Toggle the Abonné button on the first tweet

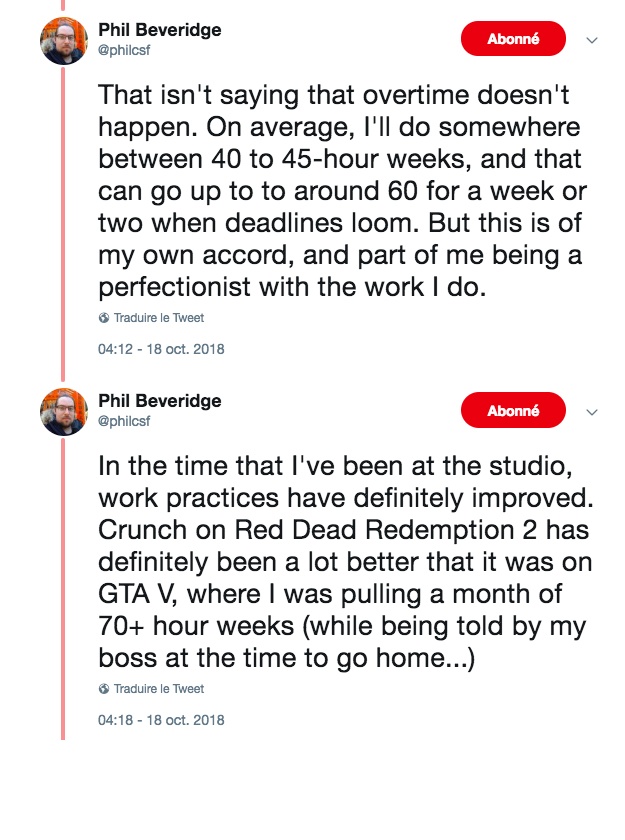(x=513, y=40)
